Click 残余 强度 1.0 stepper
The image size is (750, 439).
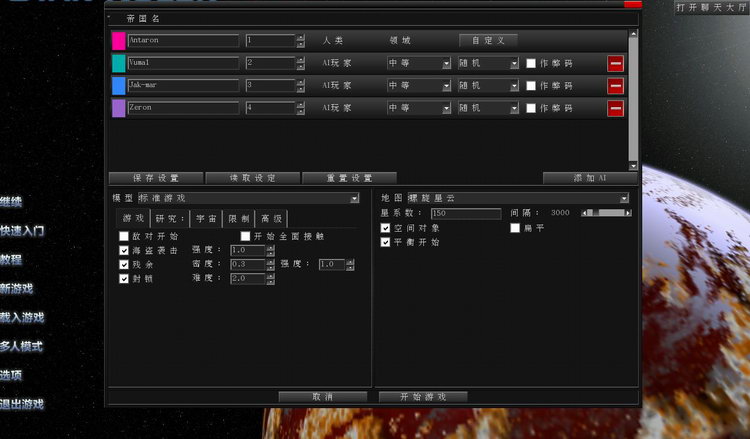tap(351, 264)
